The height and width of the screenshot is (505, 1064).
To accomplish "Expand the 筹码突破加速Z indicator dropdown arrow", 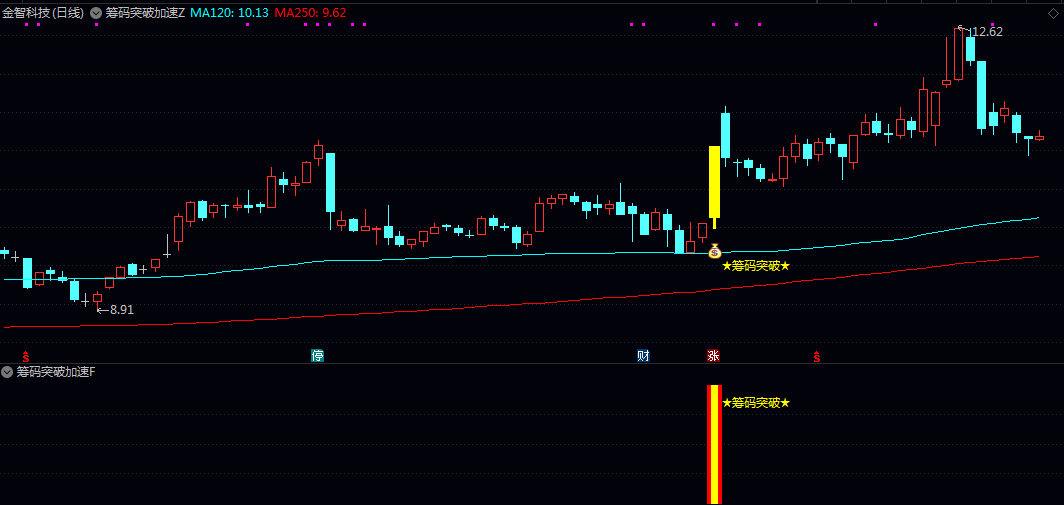I will point(96,13).
